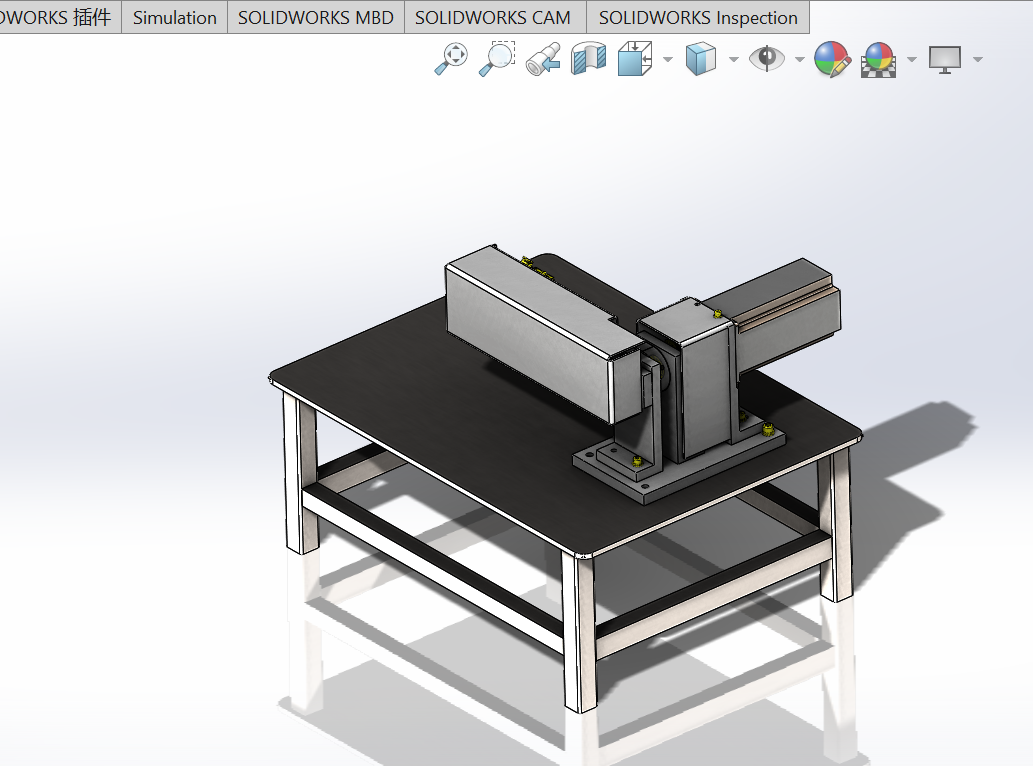
Task: Click the Zoom to Fit icon
Action: pyautogui.click(x=451, y=59)
